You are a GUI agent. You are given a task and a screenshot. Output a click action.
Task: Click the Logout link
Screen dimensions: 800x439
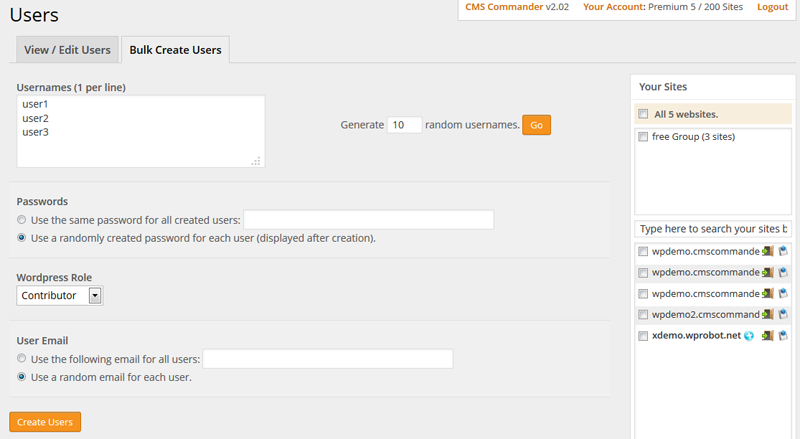click(772, 7)
